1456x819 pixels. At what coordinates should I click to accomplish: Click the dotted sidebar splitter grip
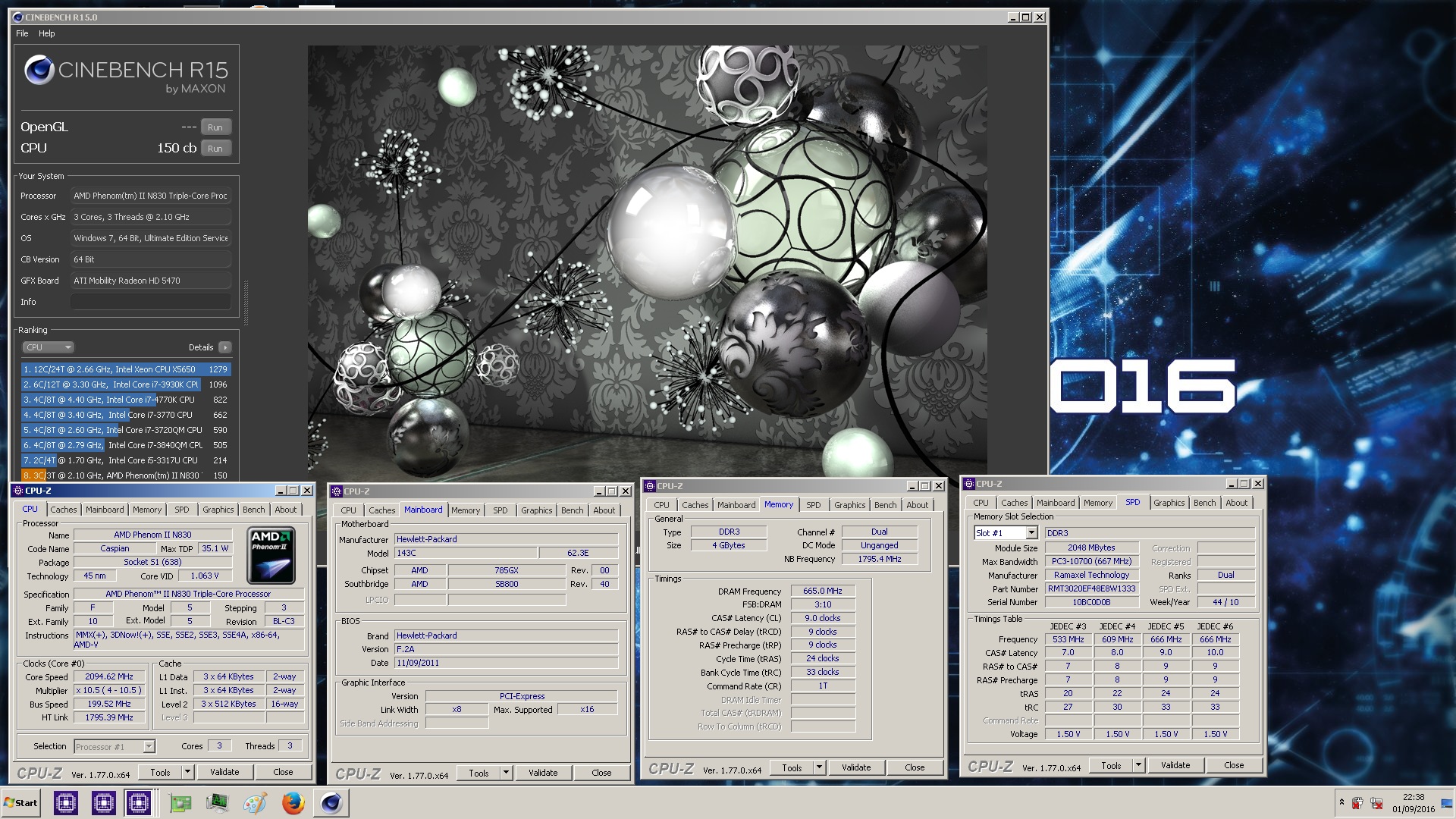[x=246, y=303]
